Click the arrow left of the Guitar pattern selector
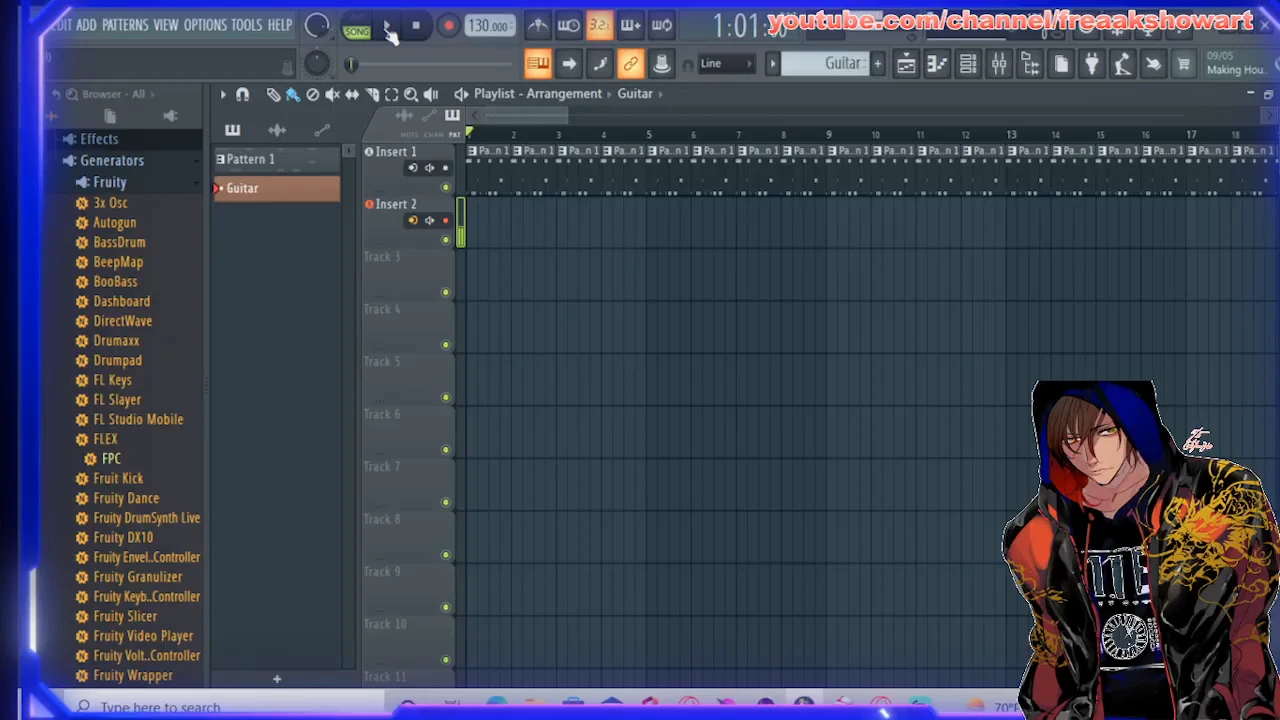Image resolution: width=1280 pixels, height=720 pixels. click(772, 64)
